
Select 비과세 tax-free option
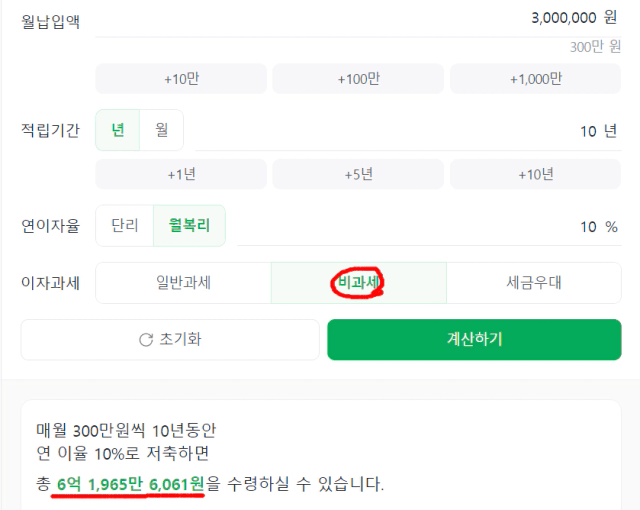click(x=359, y=283)
